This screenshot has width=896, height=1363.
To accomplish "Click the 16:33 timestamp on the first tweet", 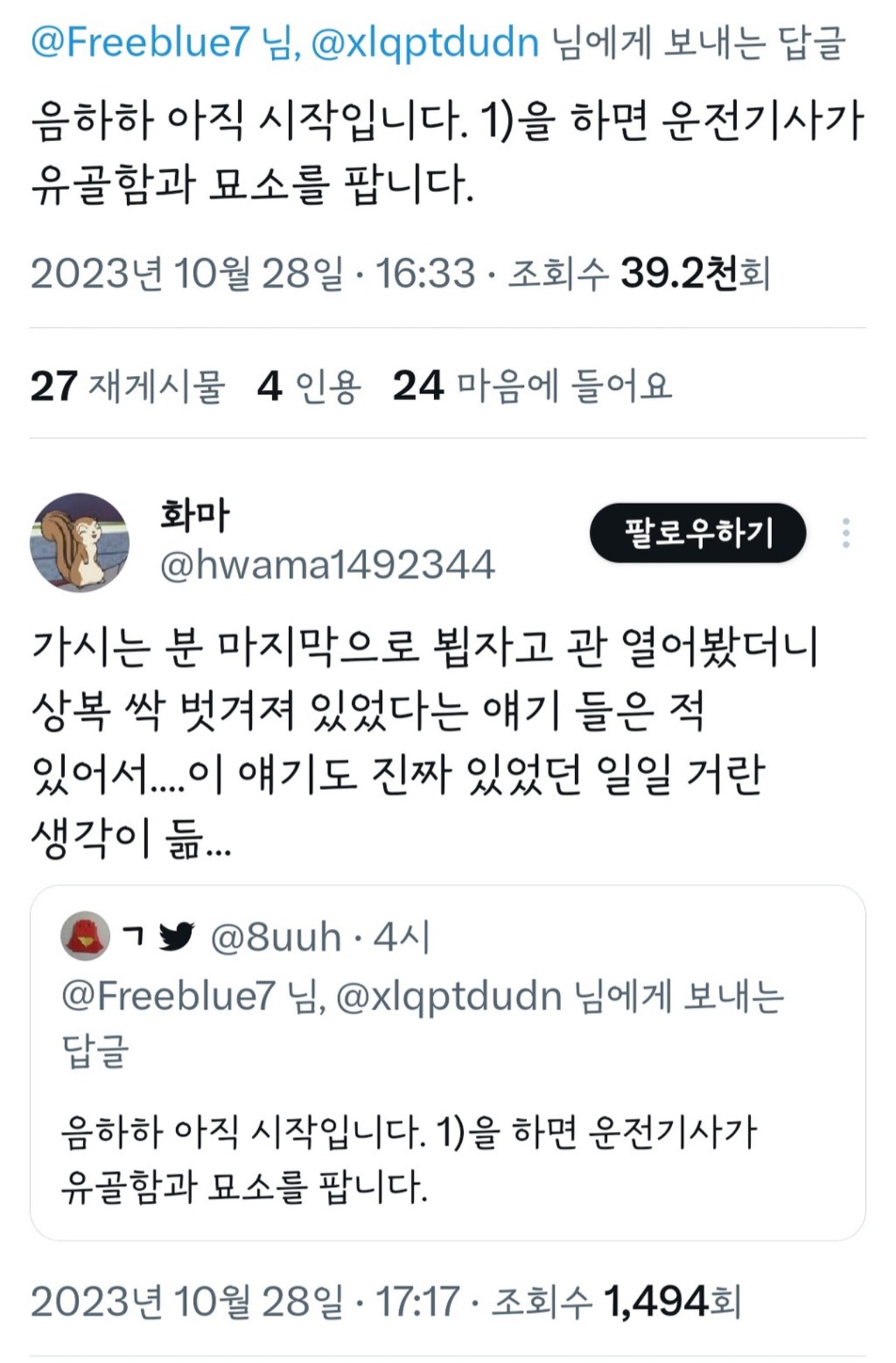I will 425,273.
